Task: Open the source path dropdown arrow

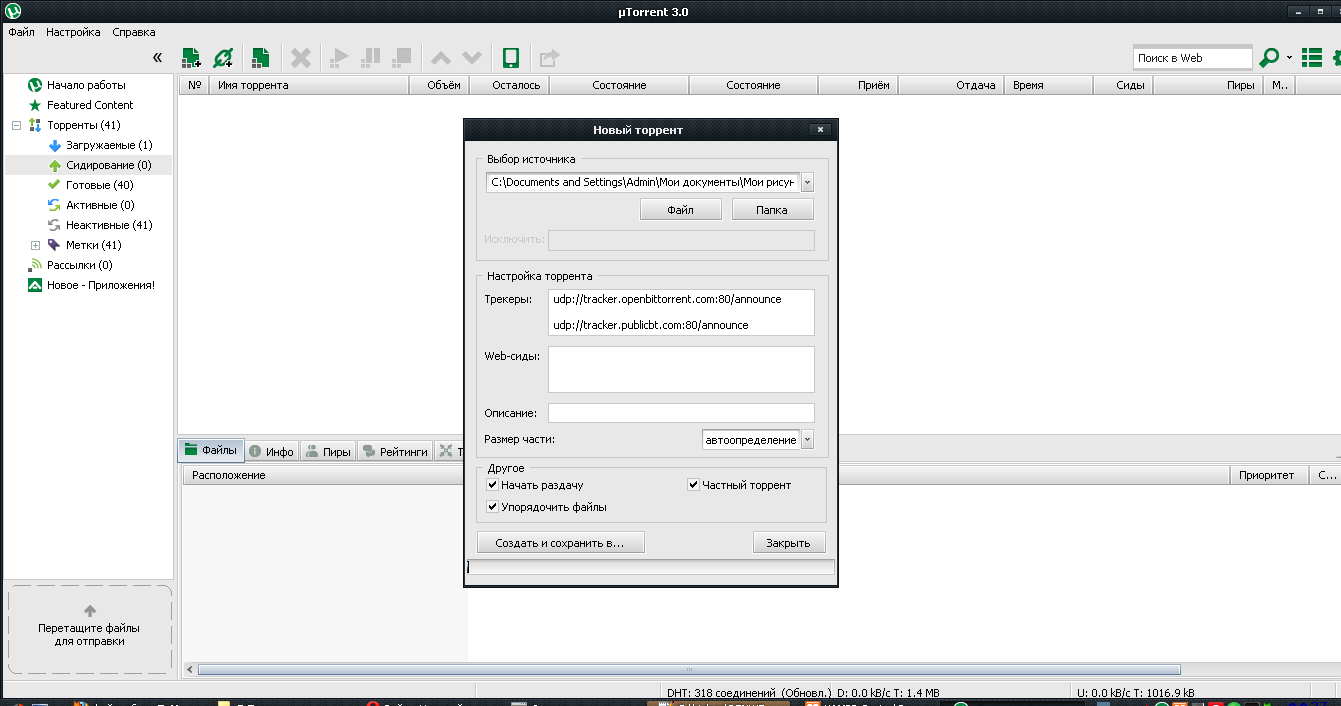Action: tap(808, 182)
